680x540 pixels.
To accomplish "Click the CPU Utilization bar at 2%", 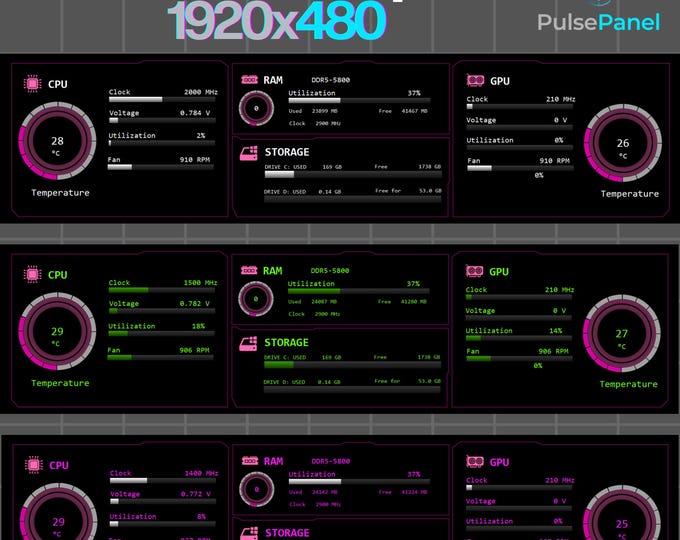I will point(162,143).
